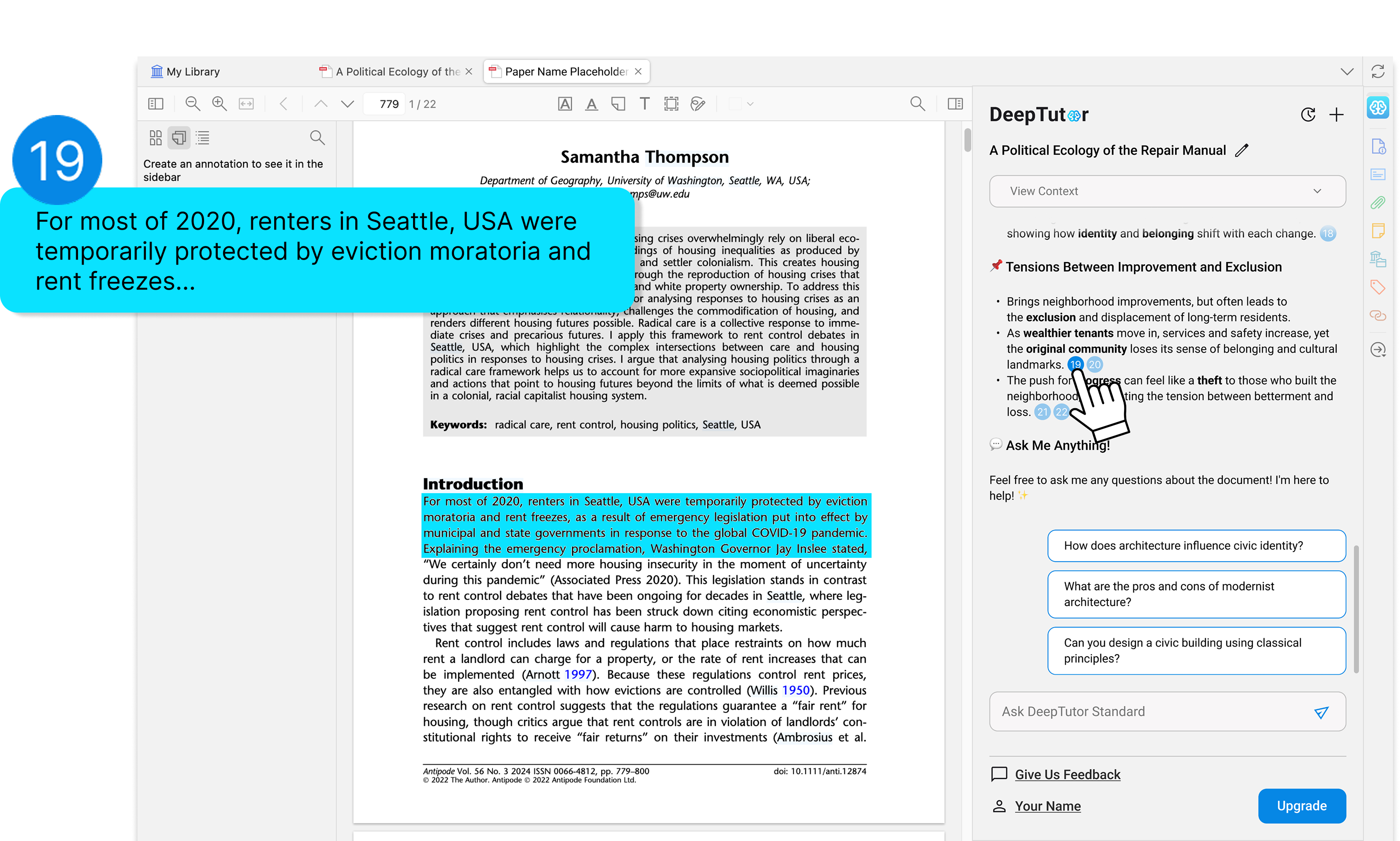Zoom in on the PDF
The width and height of the screenshot is (1400, 841).
[219, 104]
